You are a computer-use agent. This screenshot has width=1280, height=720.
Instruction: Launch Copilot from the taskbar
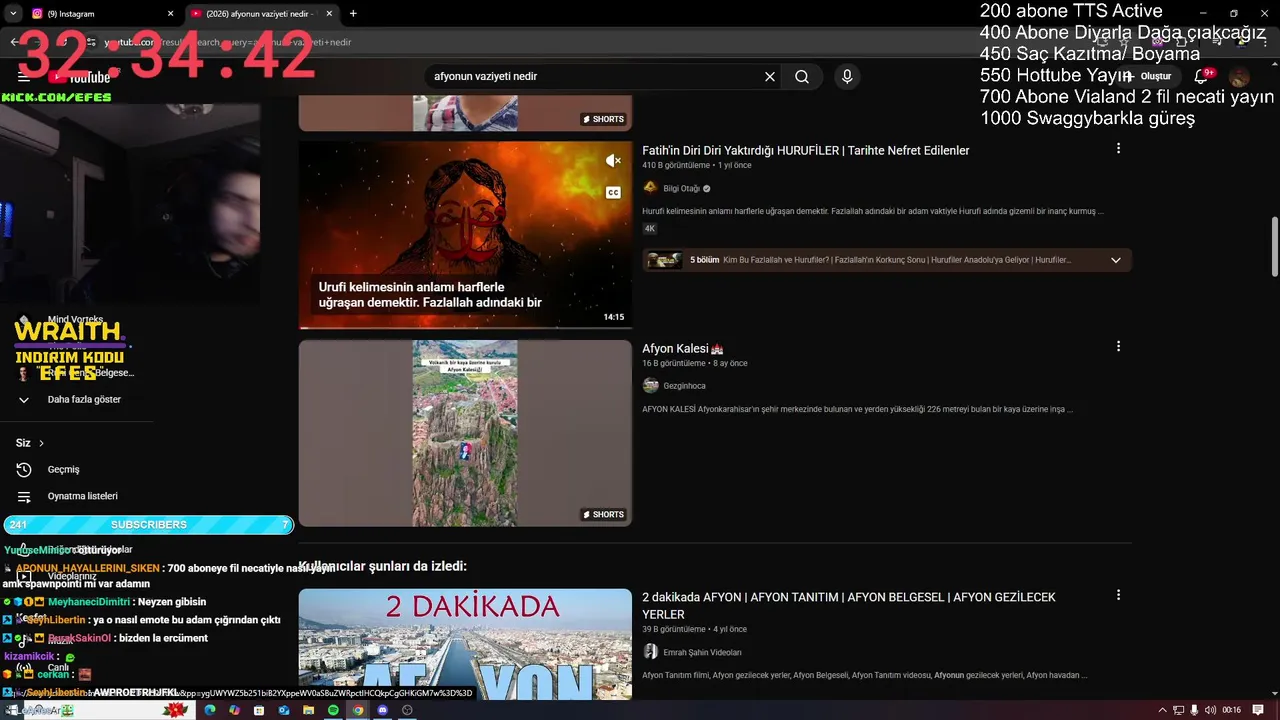click(x=234, y=710)
